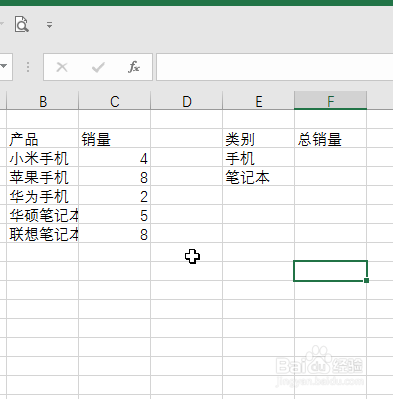Screen dimensions: 393x399
Task: Open Customize Quick Access Toolbar dropdown
Action: click(x=49, y=25)
